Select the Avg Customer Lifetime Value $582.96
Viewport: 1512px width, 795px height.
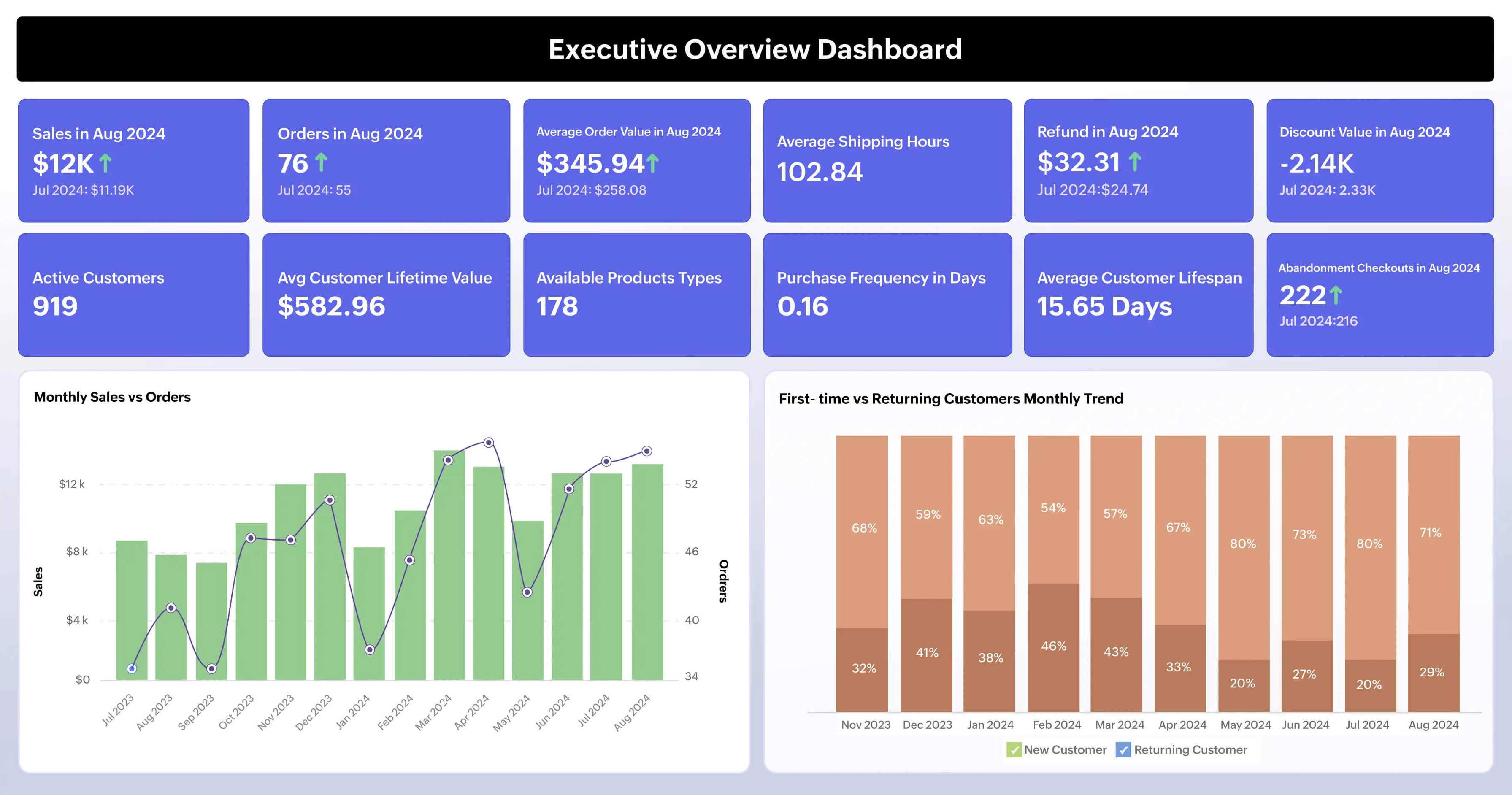tap(331, 306)
